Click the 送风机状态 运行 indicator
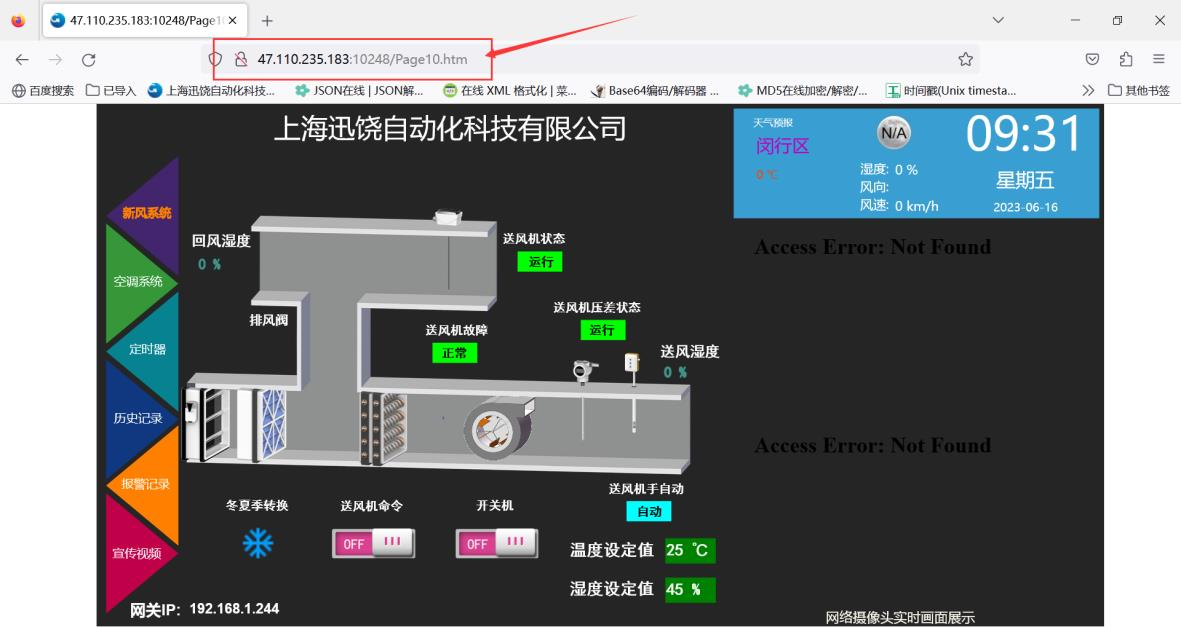The image size is (1181, 627). pyautogui.click(x=540, y=262)
